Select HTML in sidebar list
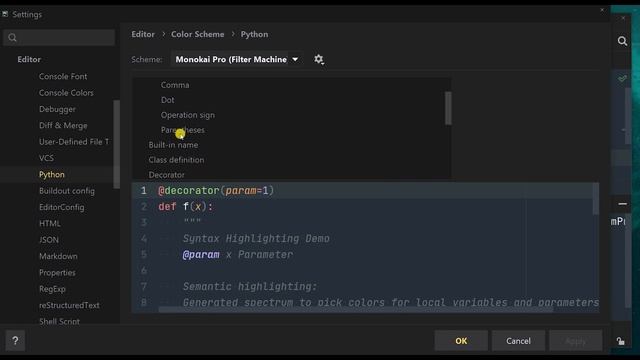The image size is (640, 360). [x=50, y=223]
